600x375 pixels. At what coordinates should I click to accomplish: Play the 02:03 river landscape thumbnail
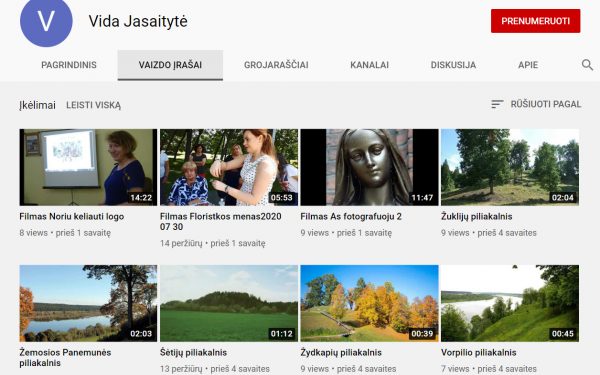88,303
